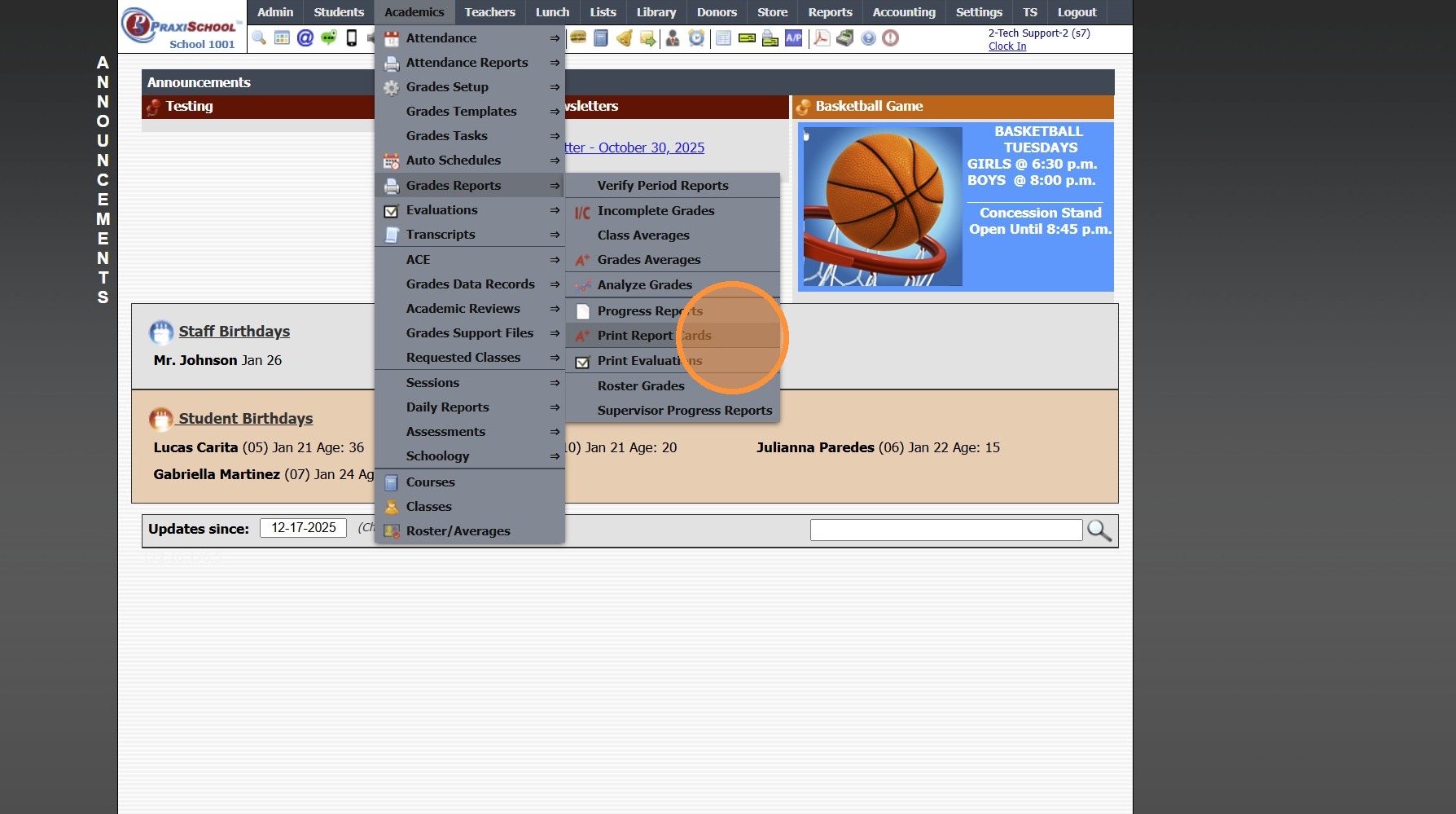Open the hamburger lunch toolbar icon
This screenshot has width=1456, height=814.
578,37
